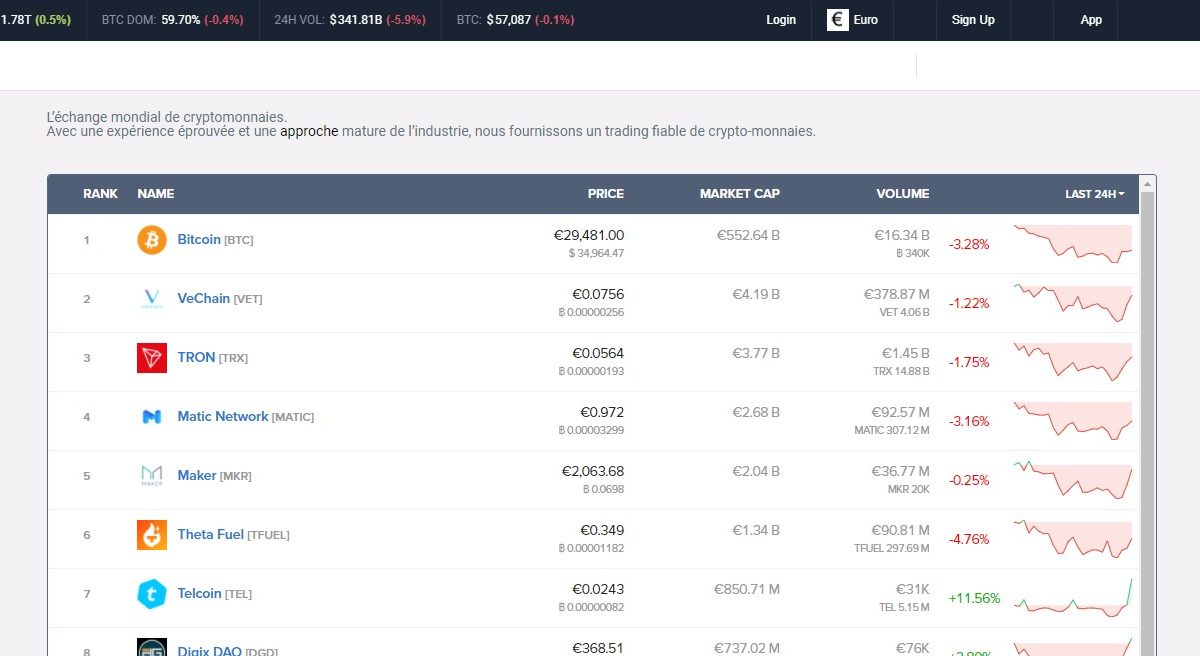Click VeChain market cap €4.19 B
This screenshot has height=656, width=1200.
tap(756, 294)
